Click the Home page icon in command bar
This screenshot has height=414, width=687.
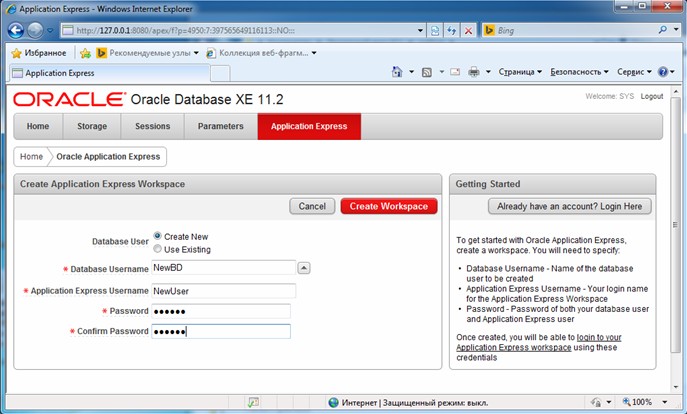coord(397,73)
